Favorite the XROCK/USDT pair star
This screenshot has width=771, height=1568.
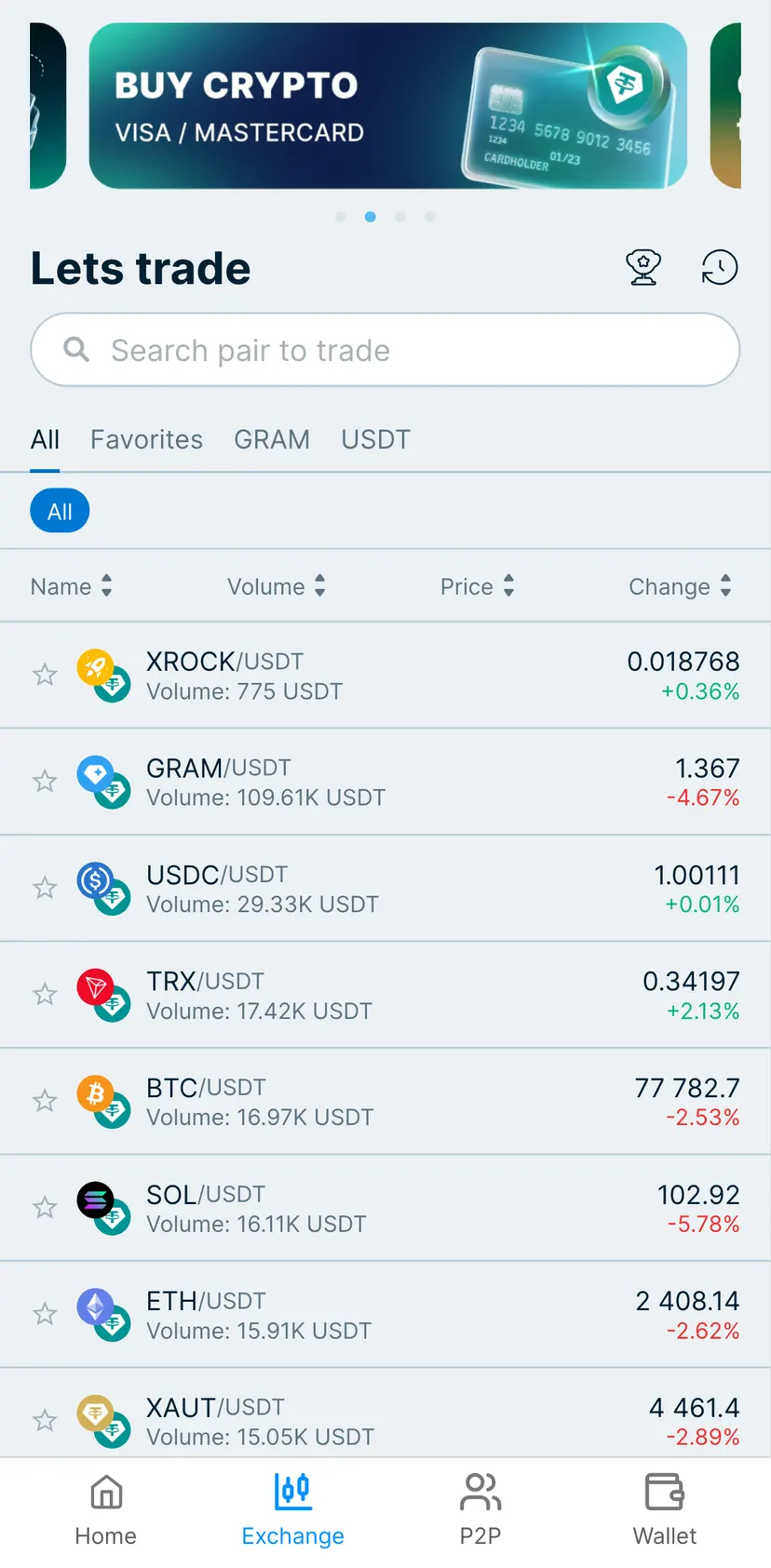pyautogui.click(x=45, y=675)
